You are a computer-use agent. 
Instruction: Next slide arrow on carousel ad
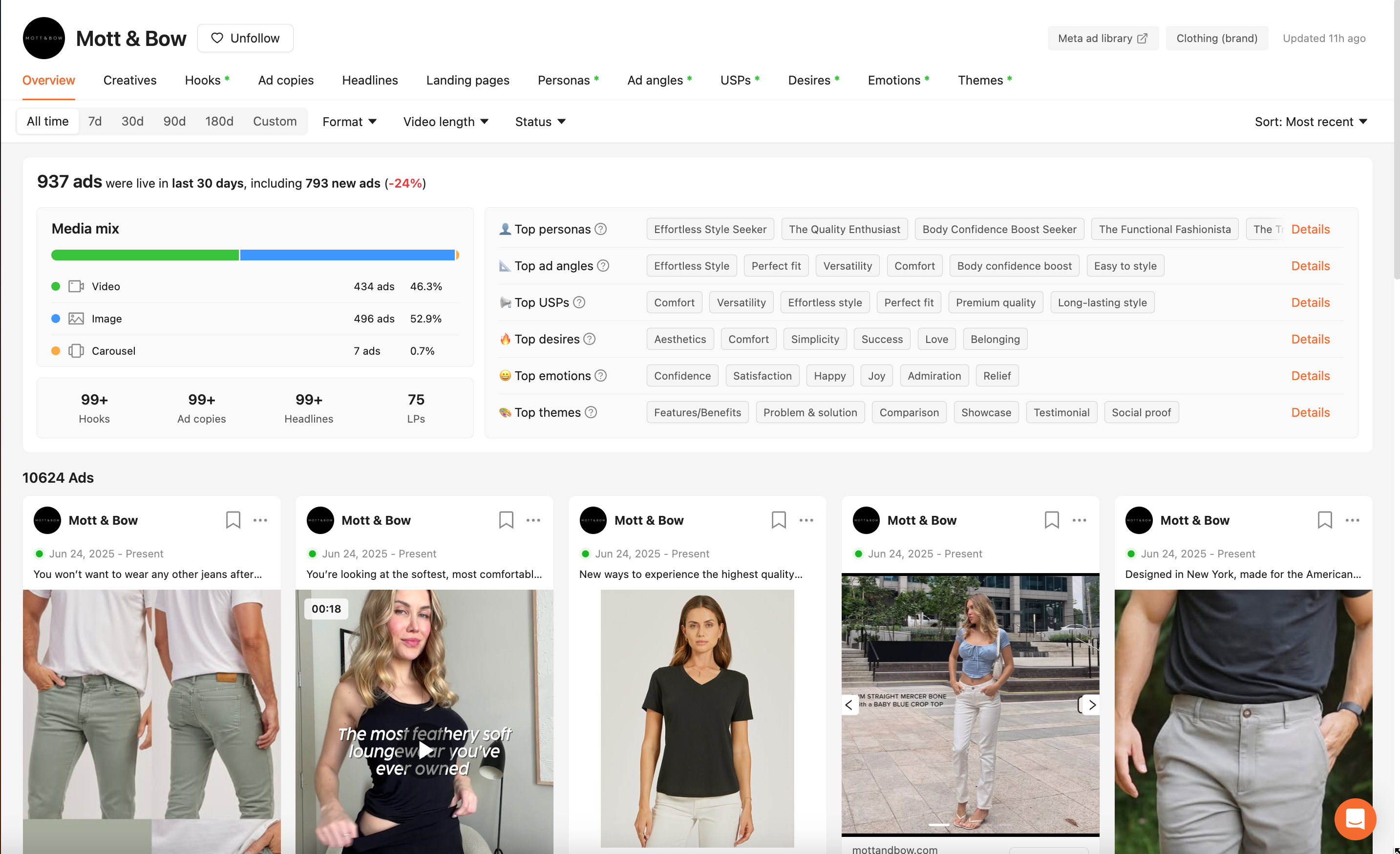(1091, 705)
